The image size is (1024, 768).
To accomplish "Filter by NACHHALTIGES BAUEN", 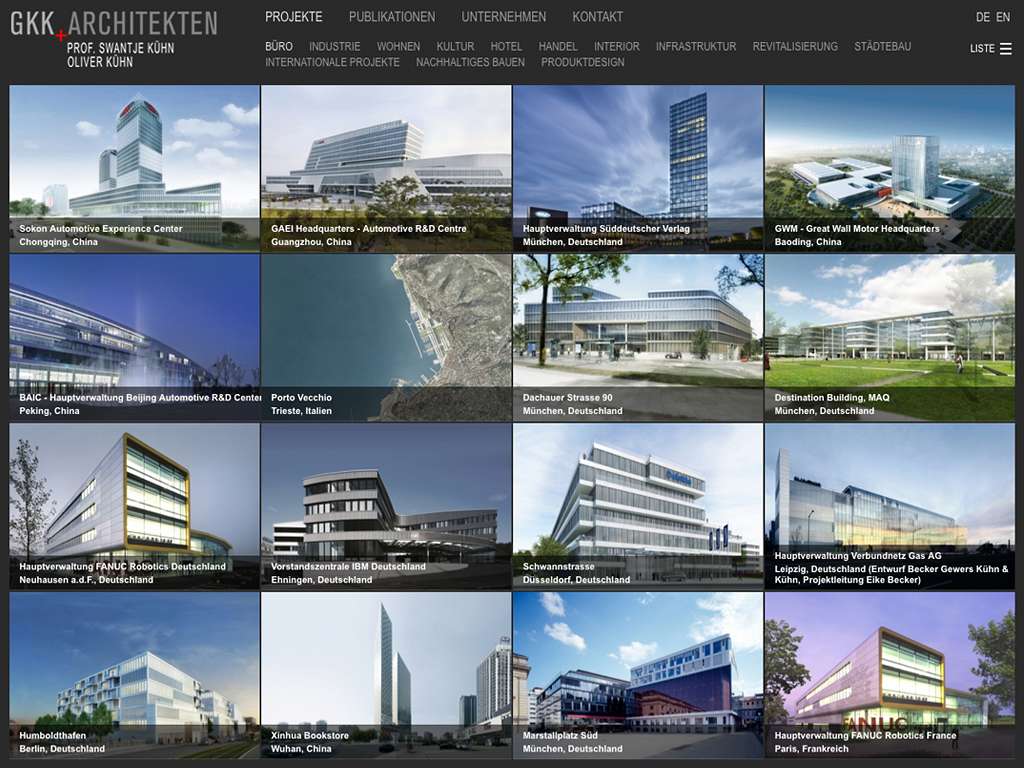I will pyautogui.click(x=470, y=62).
